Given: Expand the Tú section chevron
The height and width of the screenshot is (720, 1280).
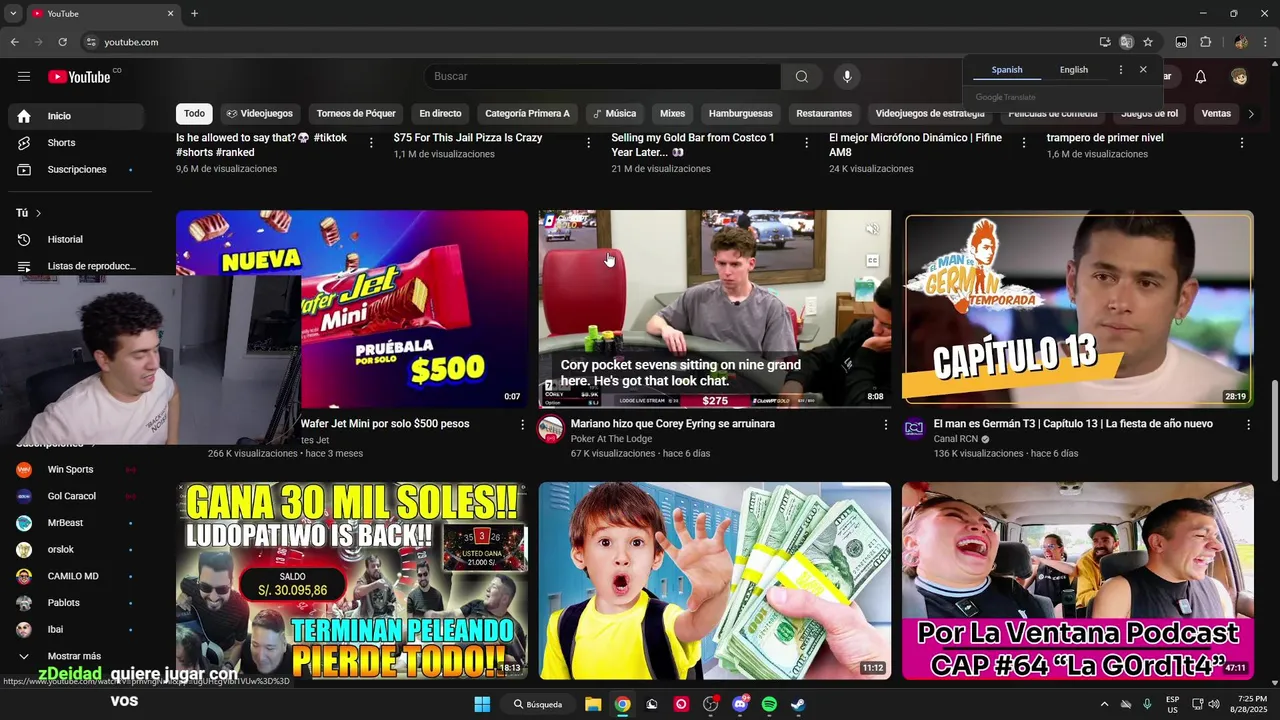Looking at the screenshot, I should [38, 213].
